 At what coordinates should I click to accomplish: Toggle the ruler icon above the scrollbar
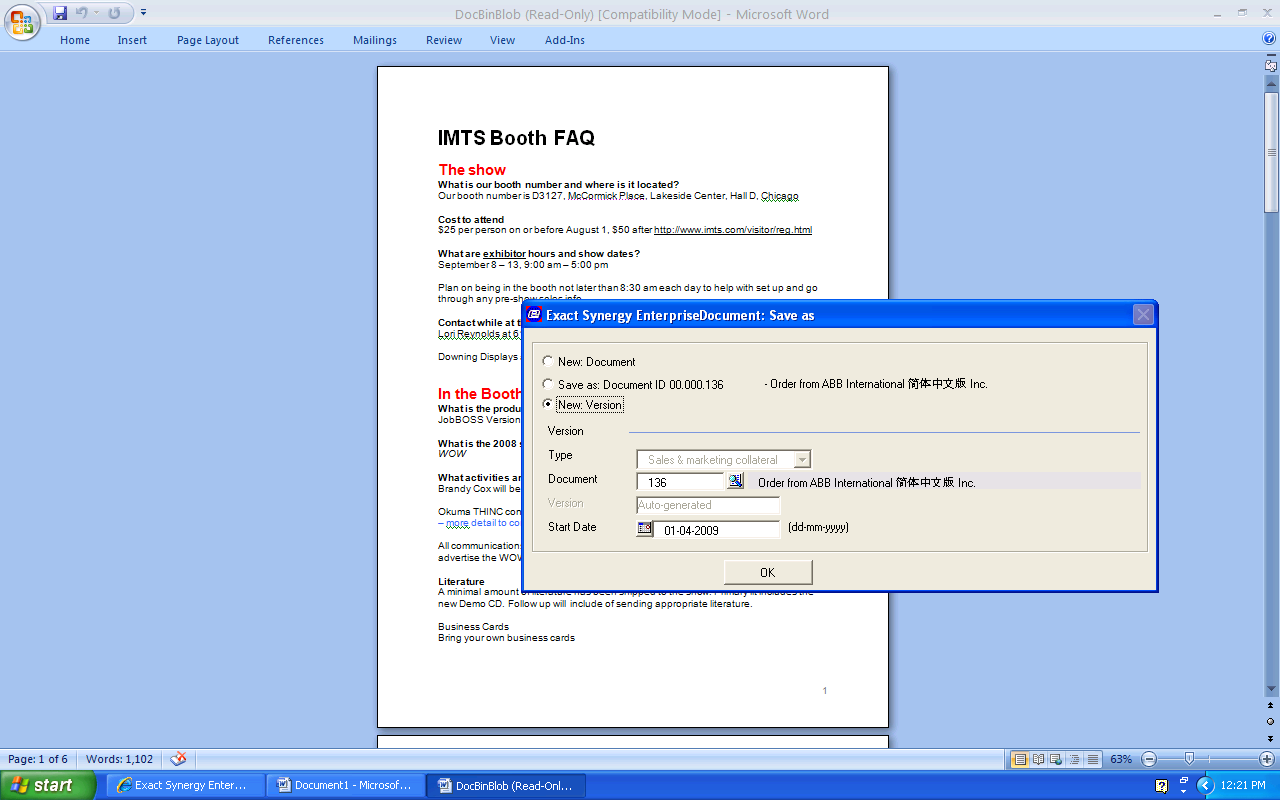[x=1271, y=64]
